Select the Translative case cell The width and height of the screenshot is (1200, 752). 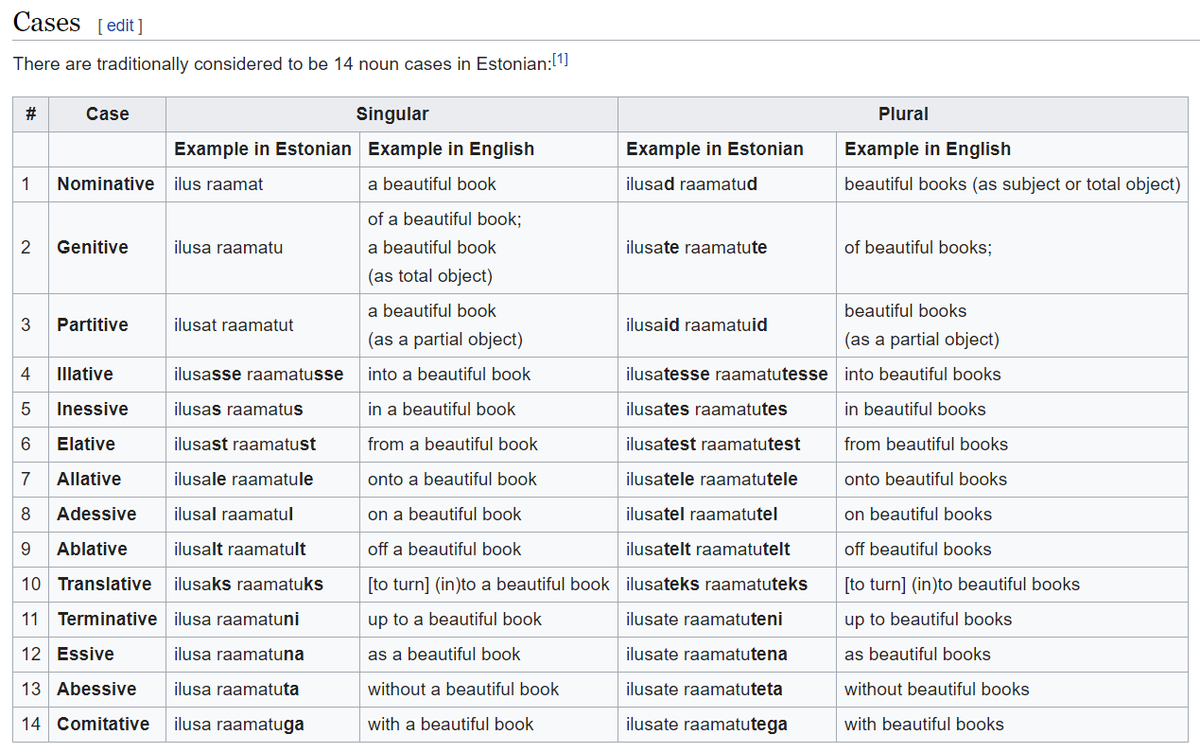[105, 584]
